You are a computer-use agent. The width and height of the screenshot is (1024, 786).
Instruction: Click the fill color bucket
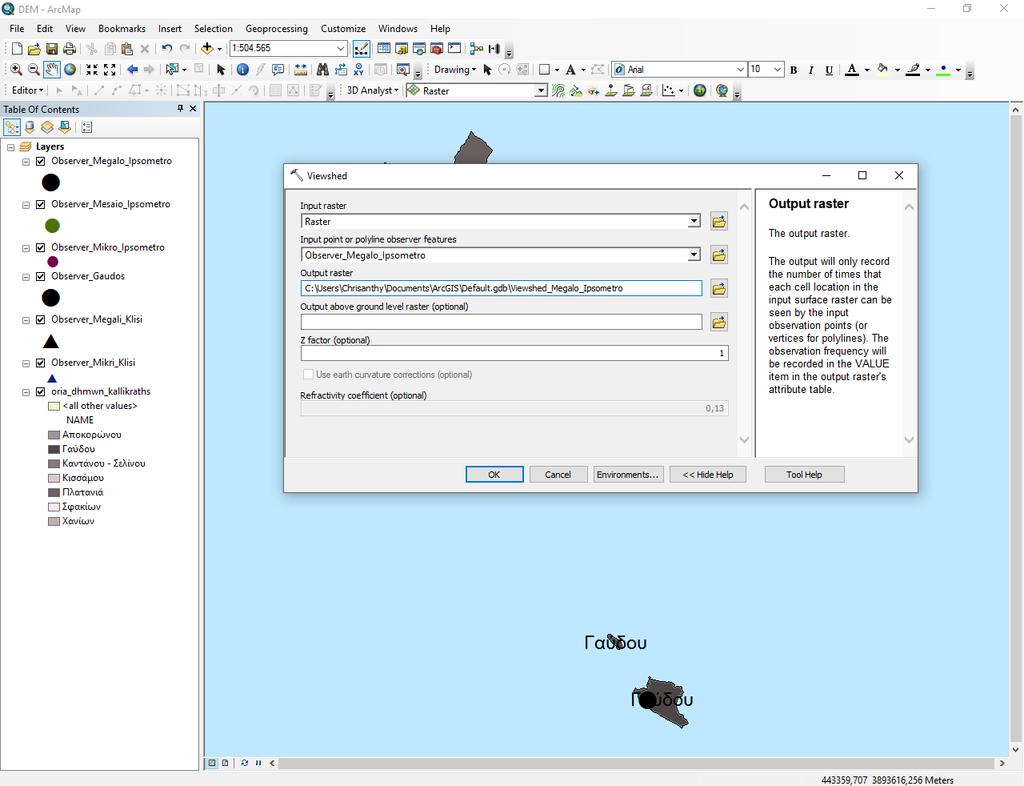(882, 70)
